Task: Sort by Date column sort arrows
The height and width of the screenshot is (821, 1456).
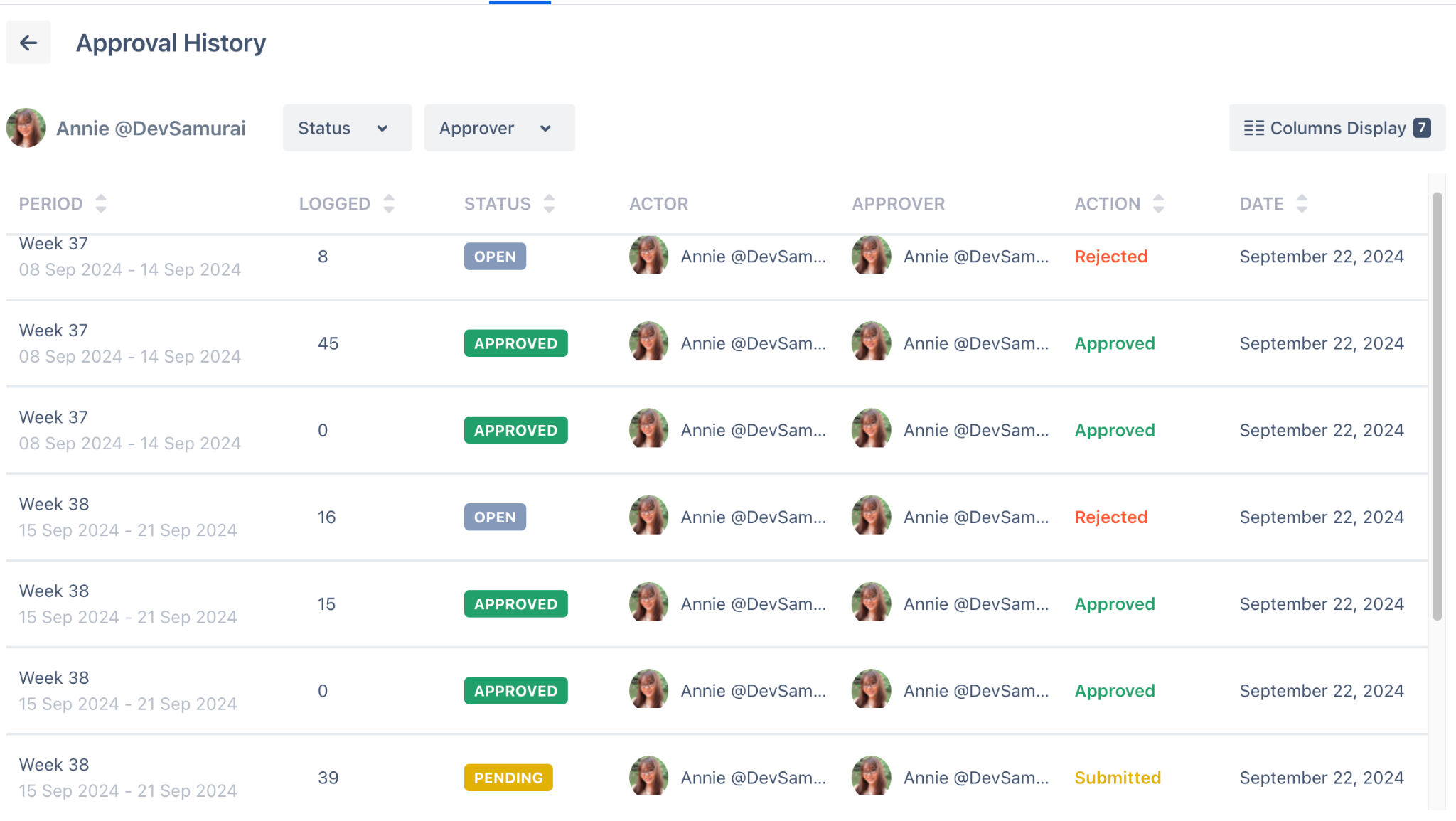Action: point(1301,204)
